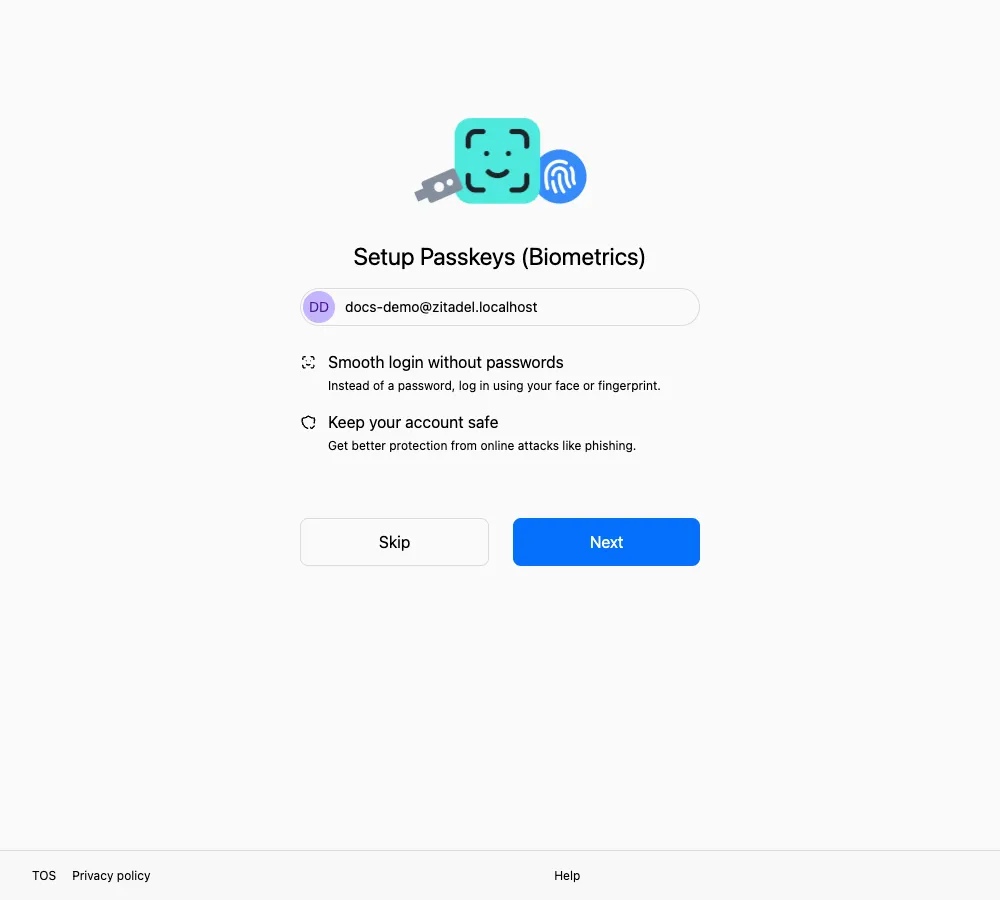Screen dimensions: 1000x900
Task: Open the Privacy policy link
Action: pos(111,875)
